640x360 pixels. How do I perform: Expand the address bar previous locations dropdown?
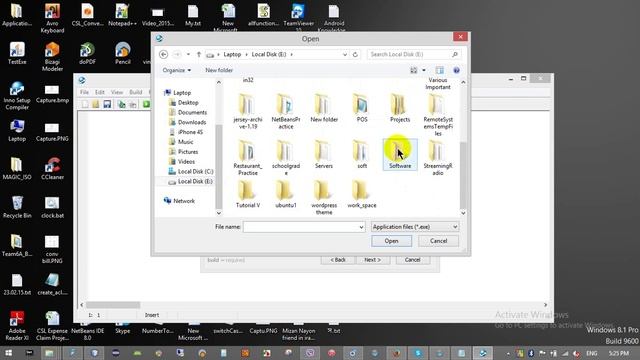(345, 54)
